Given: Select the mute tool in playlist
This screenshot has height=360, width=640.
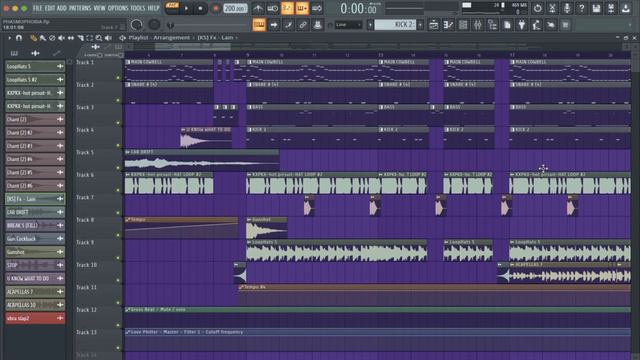Looking at the screenshot, I should (x=61, y=38).
